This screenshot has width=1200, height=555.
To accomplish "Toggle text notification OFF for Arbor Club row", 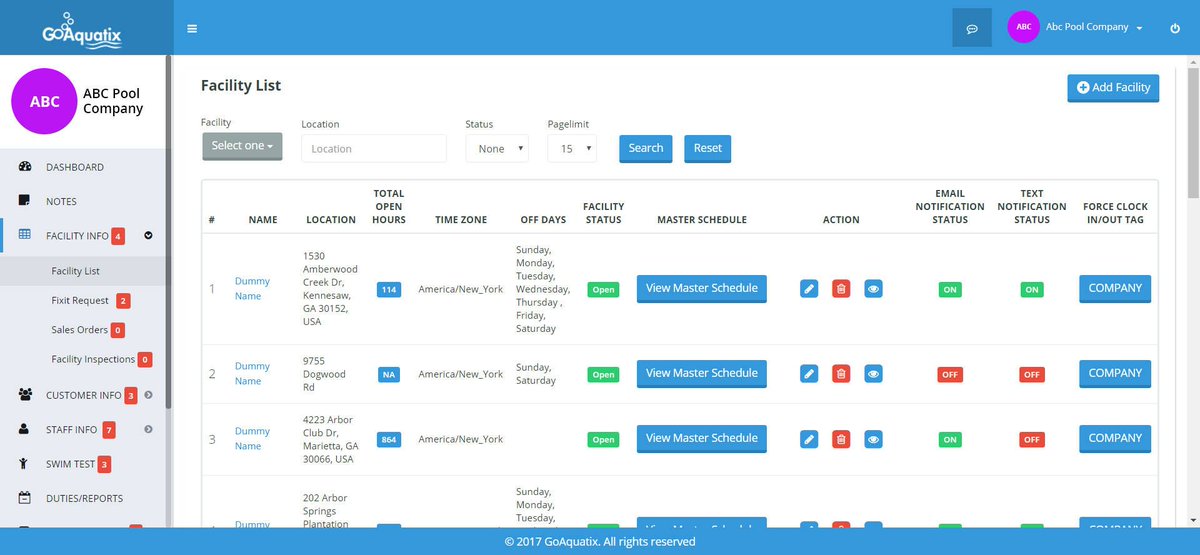I will pyautogui.click(x=1032, y=439).
